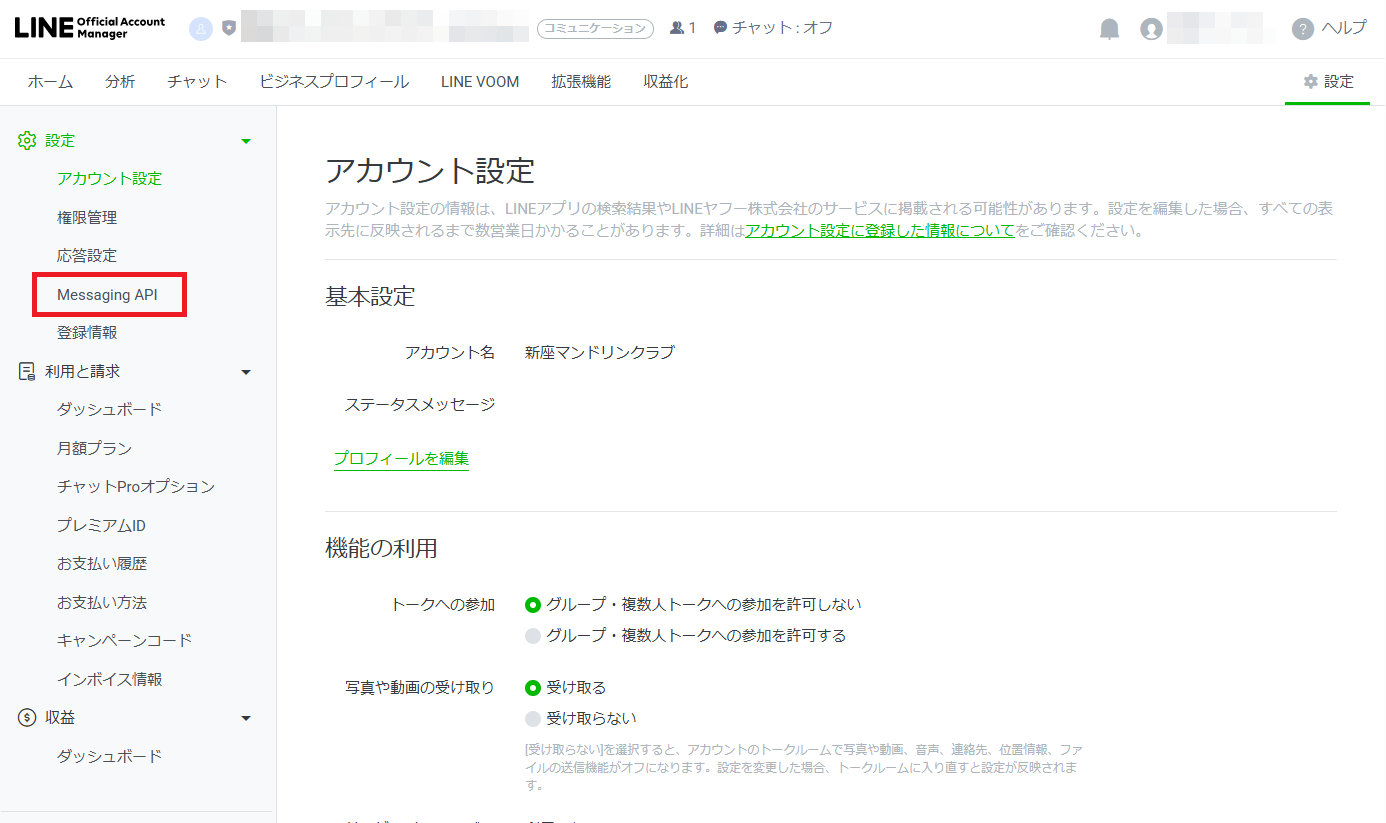1386x823 pixels.
Task: Collapse the 設定 sidebar section arrow
Action: point(246,141)
